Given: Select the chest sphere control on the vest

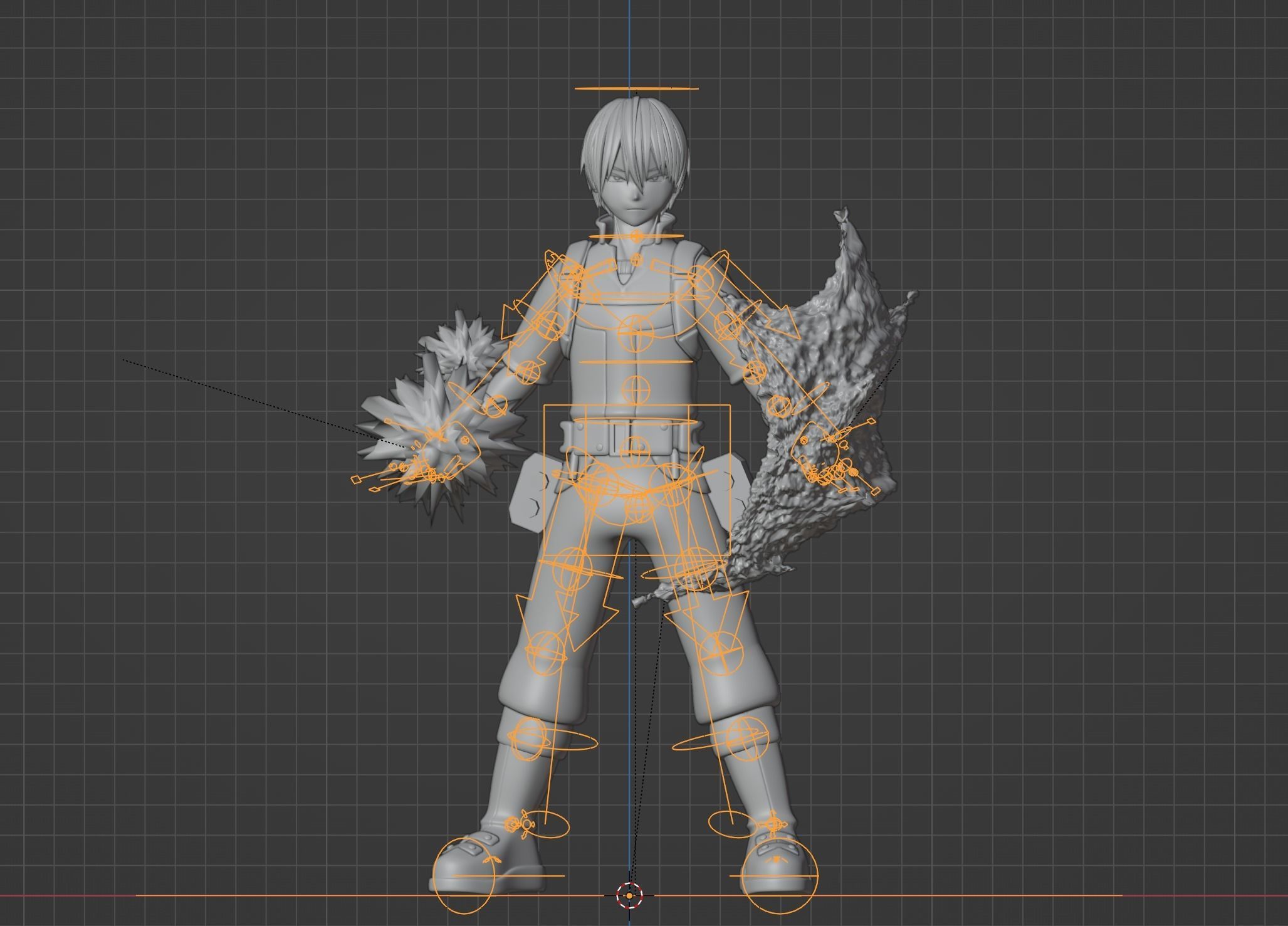Looking at the screenshot, I should [x=636, y=334].
